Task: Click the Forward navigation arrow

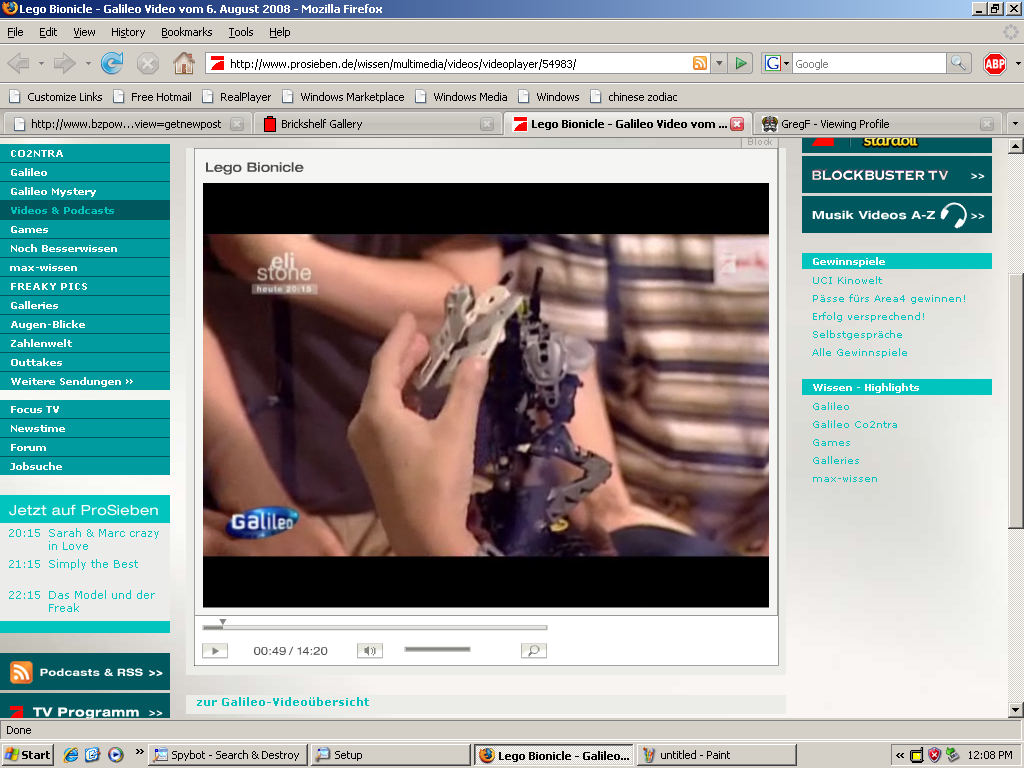Action: 64,63
